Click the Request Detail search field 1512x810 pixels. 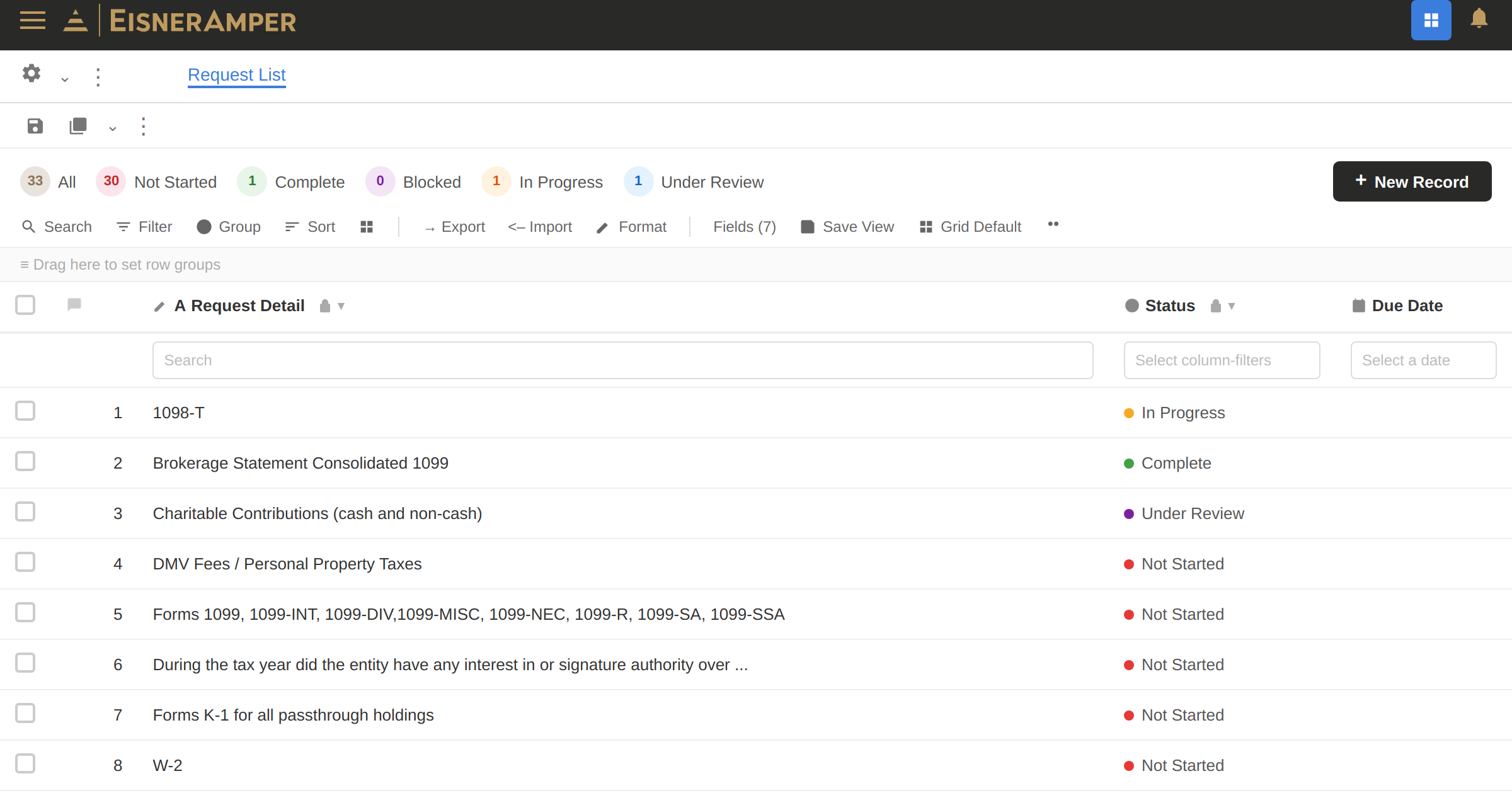pos(622,360)
